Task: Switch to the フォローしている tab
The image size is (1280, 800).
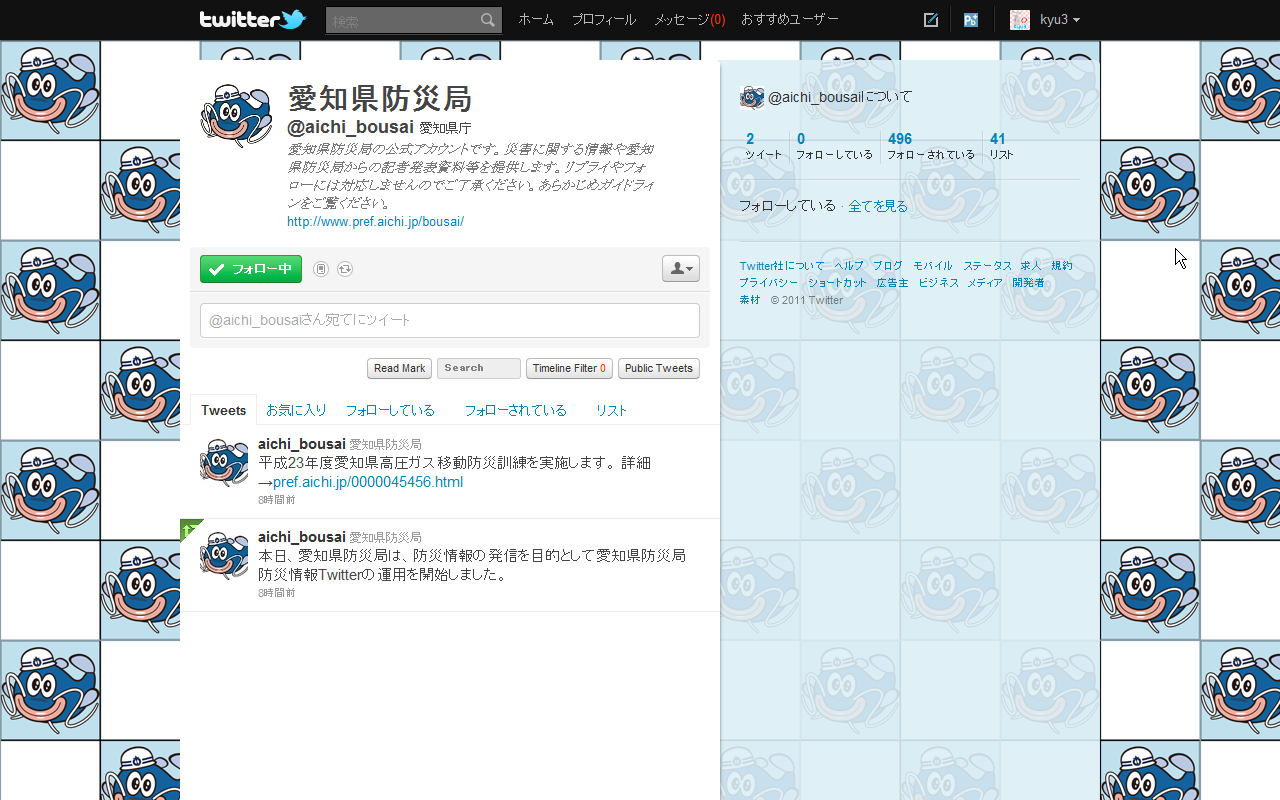Action: [390, 410]
